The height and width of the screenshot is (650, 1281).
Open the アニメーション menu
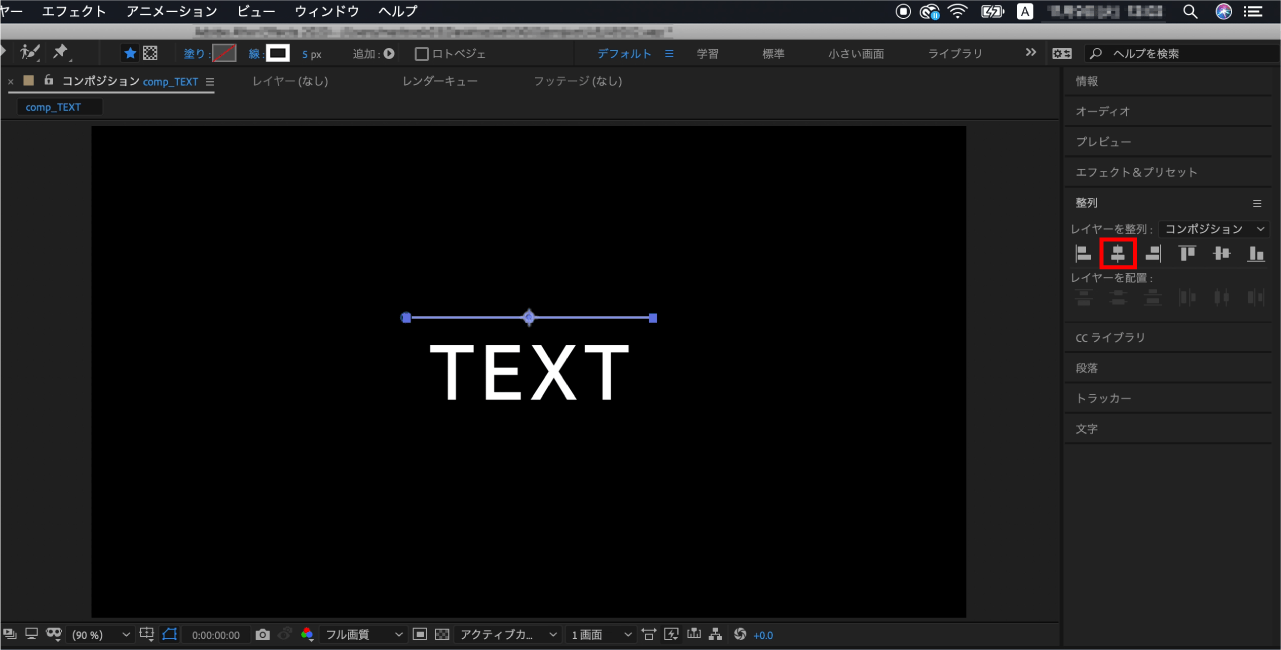(172, 12)
